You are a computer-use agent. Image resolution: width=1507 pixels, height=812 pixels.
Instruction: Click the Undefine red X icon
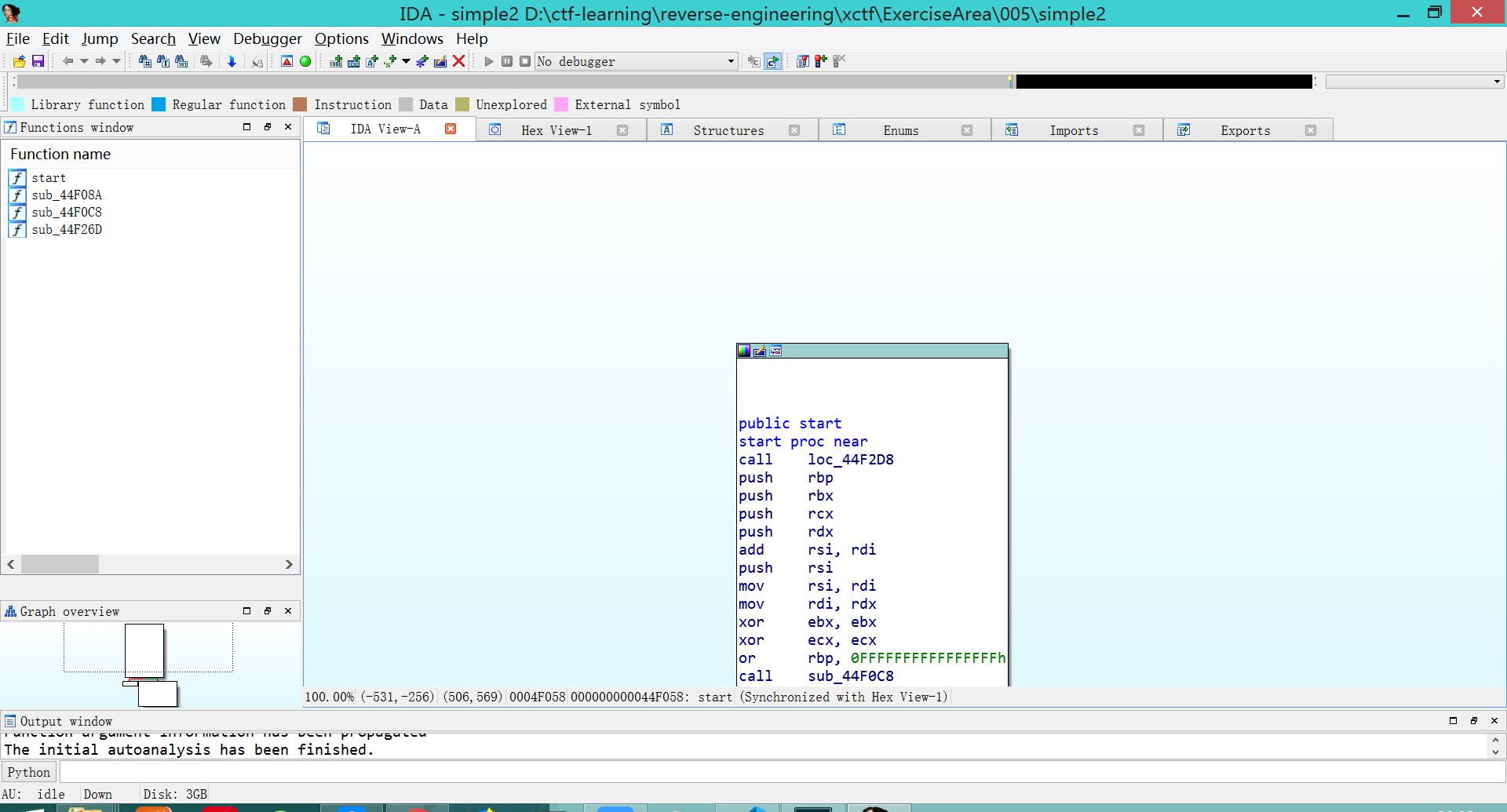click(459, 61)
